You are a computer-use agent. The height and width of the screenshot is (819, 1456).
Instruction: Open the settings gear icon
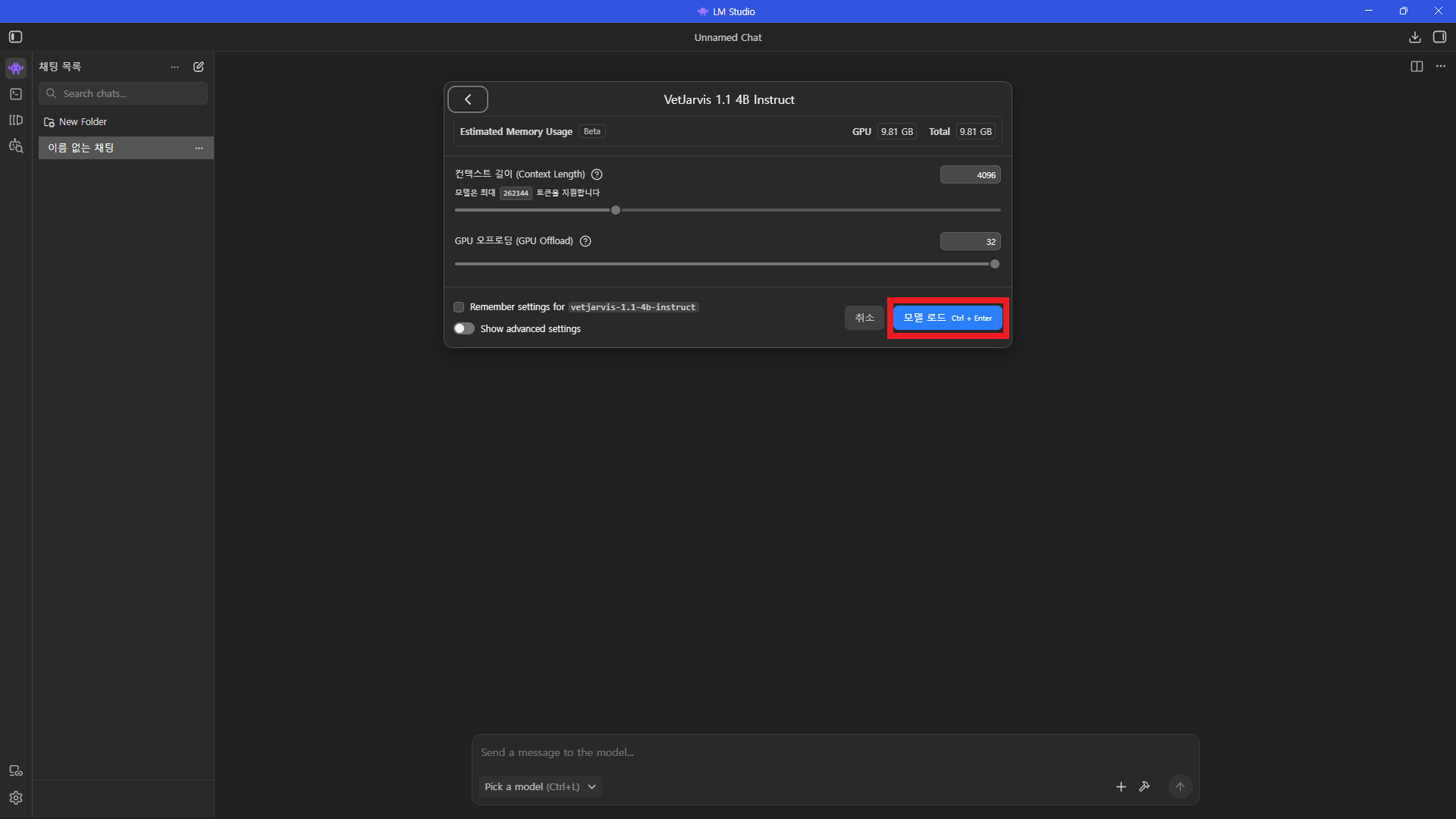tap(16, 798)
